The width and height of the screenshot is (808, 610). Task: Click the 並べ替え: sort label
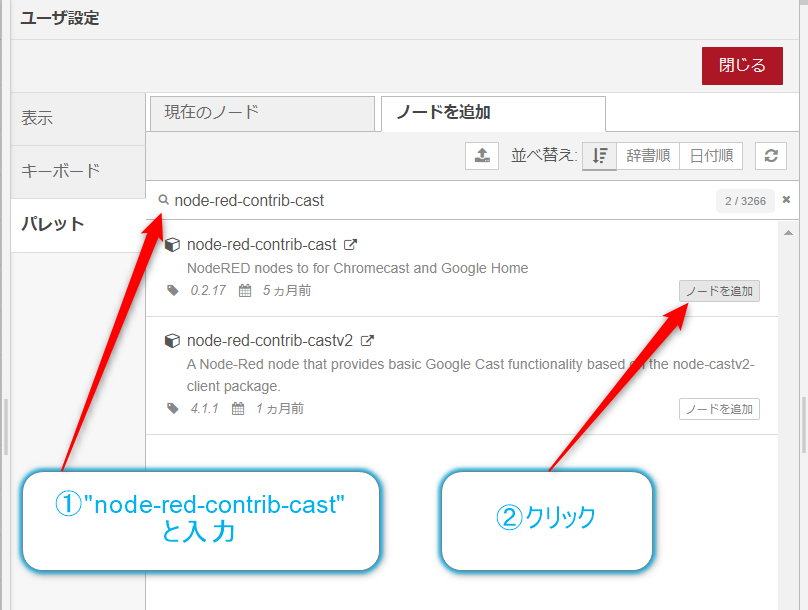click(x=544, y=156)
